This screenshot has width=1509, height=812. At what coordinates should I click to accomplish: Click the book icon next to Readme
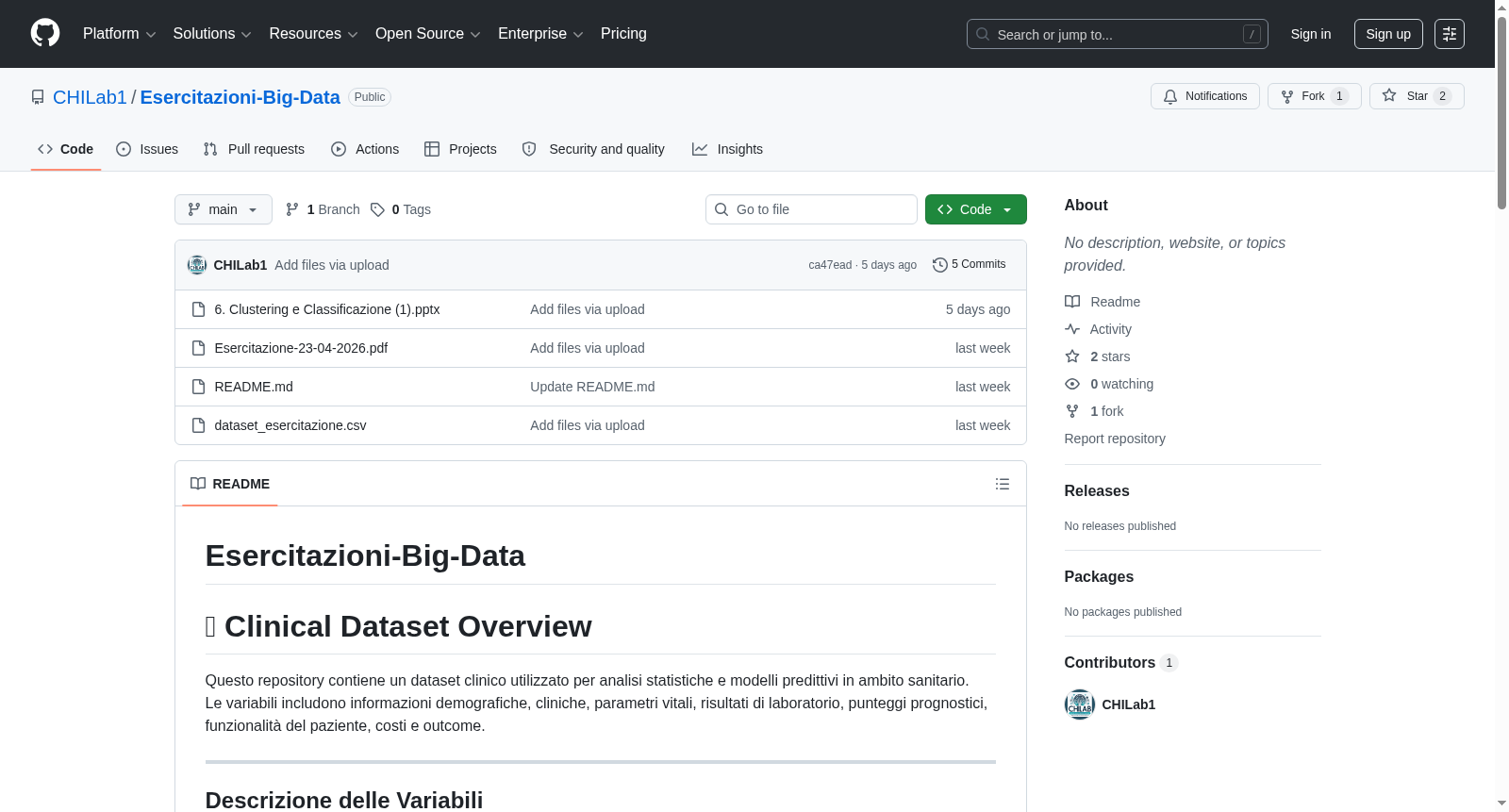click(1072, 302)
